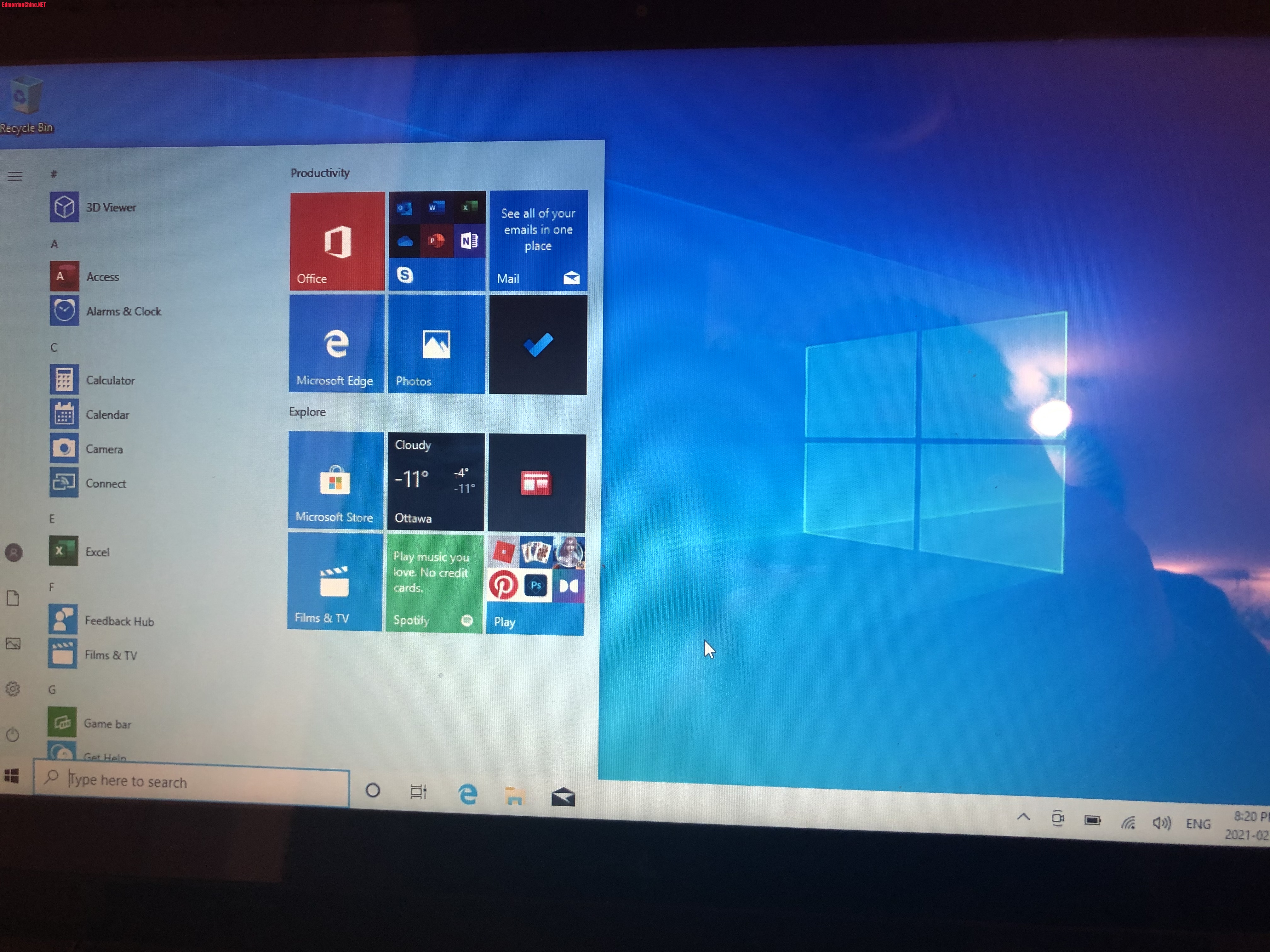Open Documents from the Start sidebar
Image resolution: width=1270 pixels, height=952 pixels.
pos(13,598)
